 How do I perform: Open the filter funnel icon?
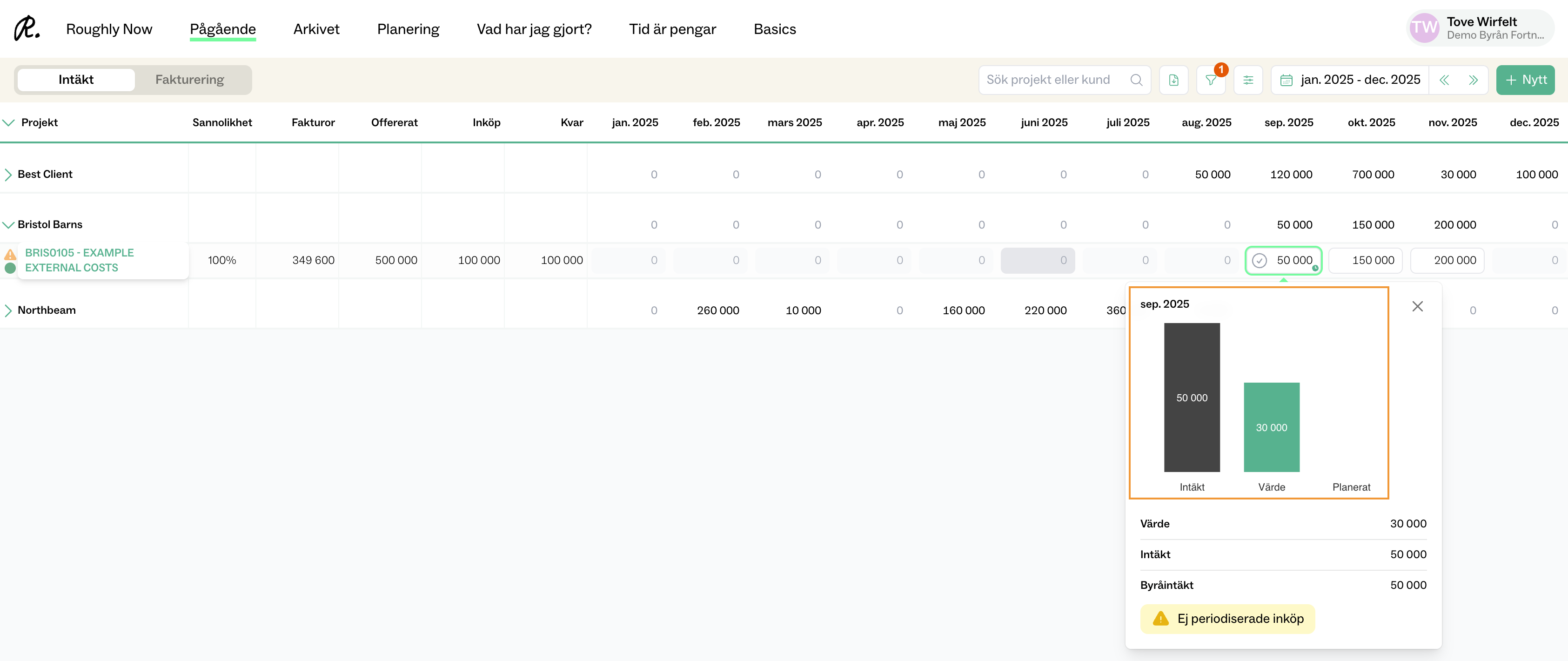tap(1211, 80)
